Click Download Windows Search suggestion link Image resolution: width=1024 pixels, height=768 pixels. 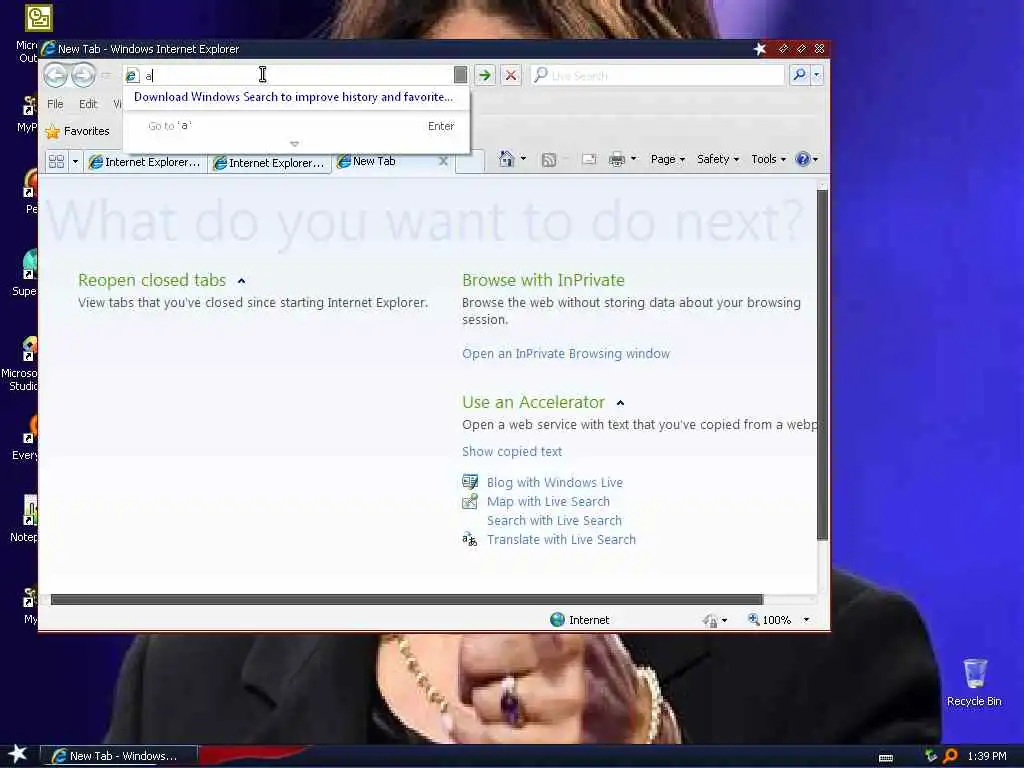click(x=293, y=97)
